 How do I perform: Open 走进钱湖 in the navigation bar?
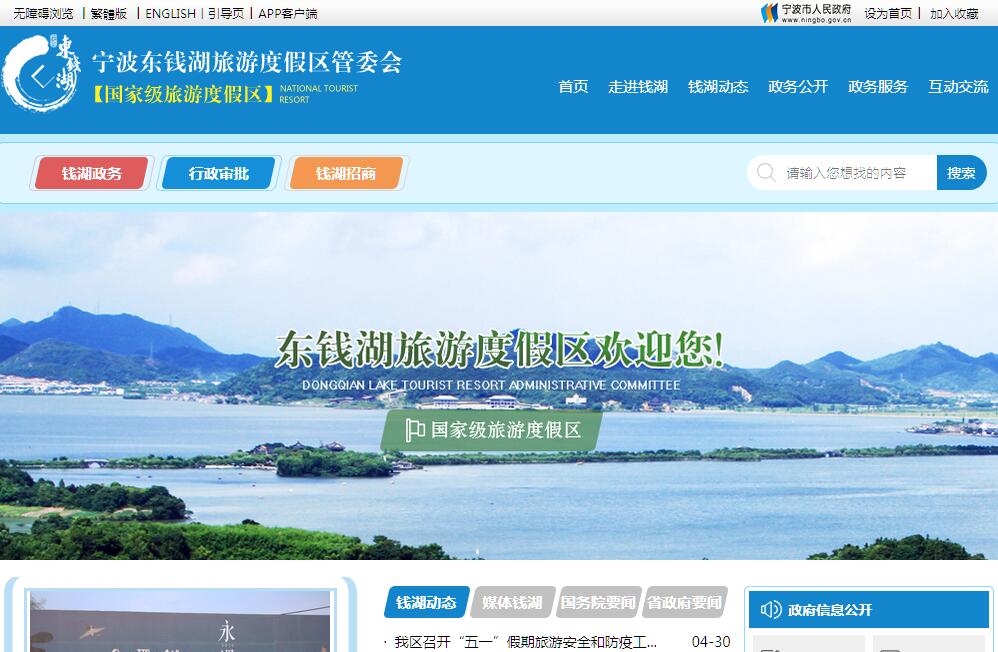tap(638, 87)
